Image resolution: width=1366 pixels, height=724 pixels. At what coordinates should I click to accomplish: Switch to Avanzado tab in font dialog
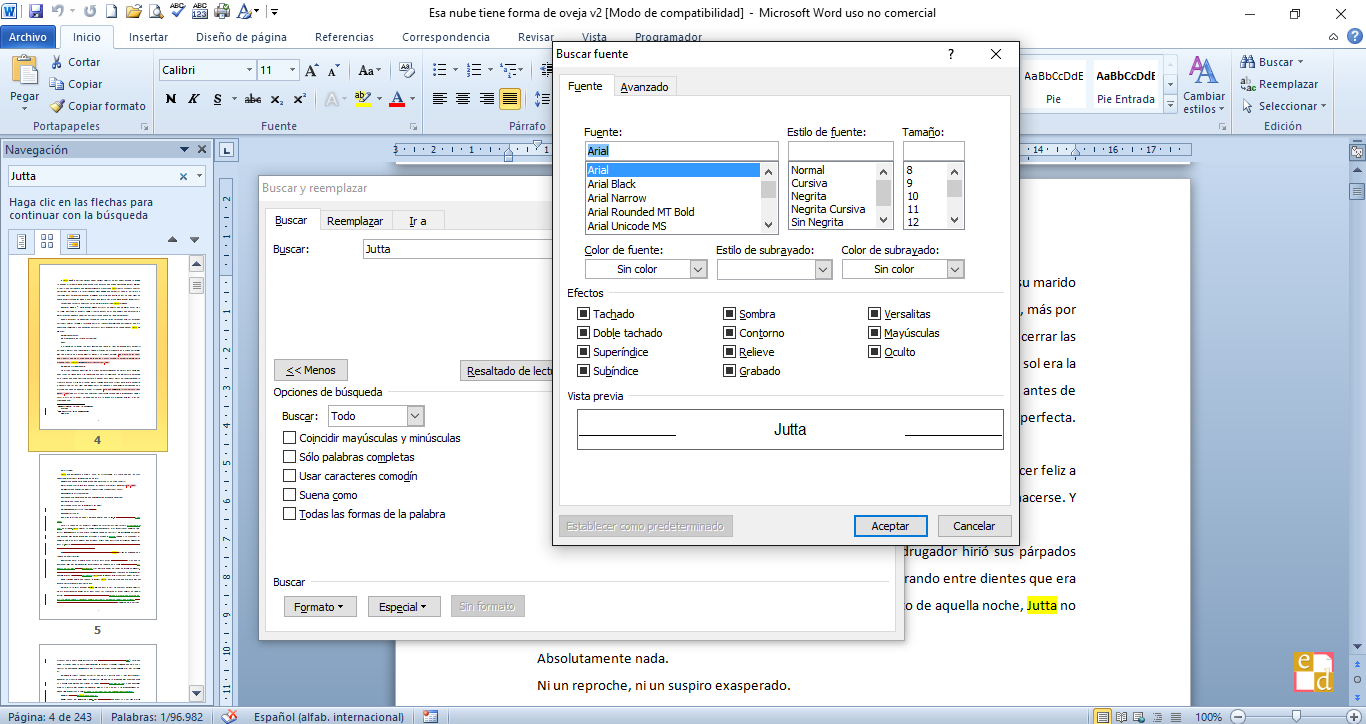tap(644, 87)
